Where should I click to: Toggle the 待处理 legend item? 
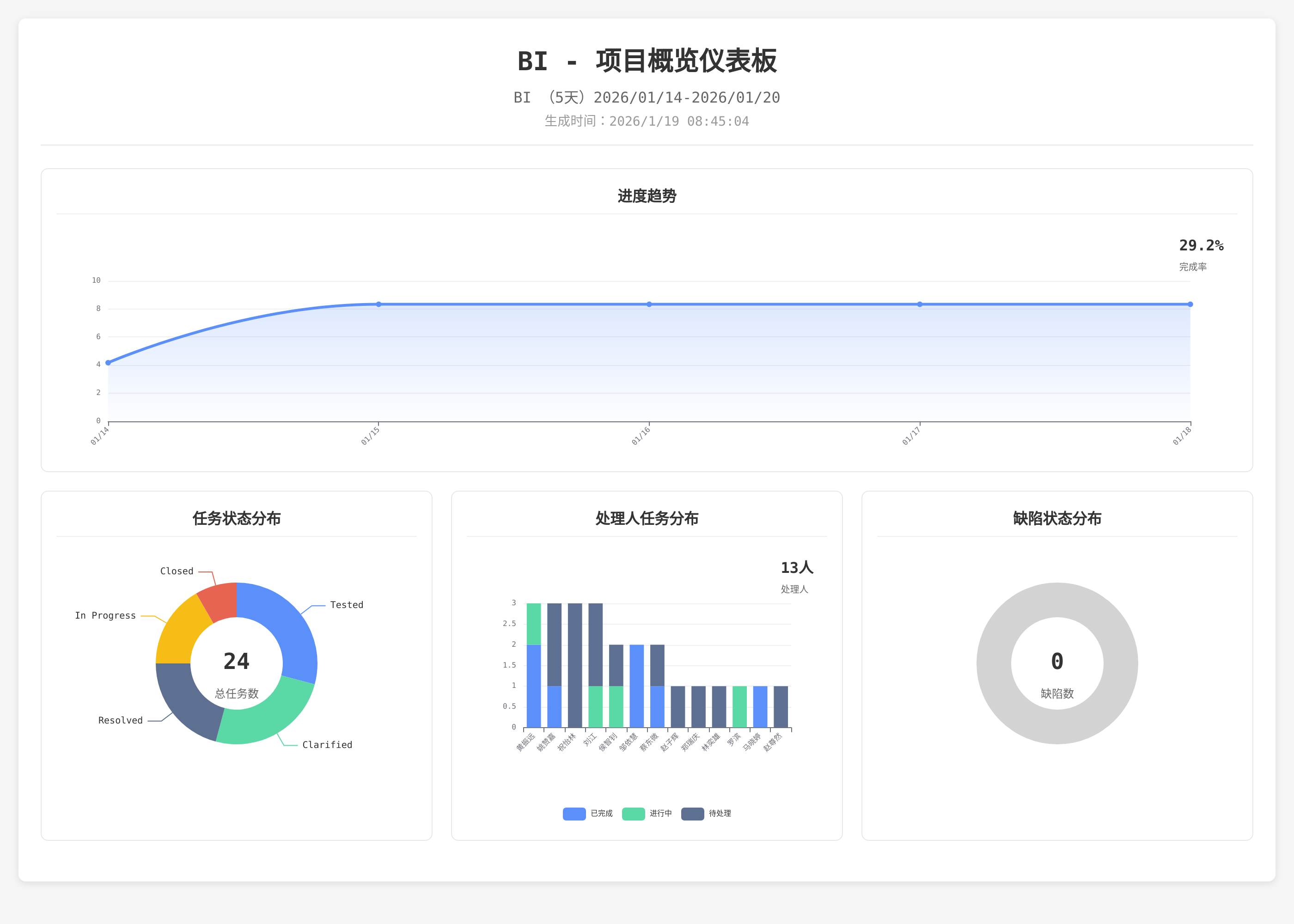coord(706,814)
